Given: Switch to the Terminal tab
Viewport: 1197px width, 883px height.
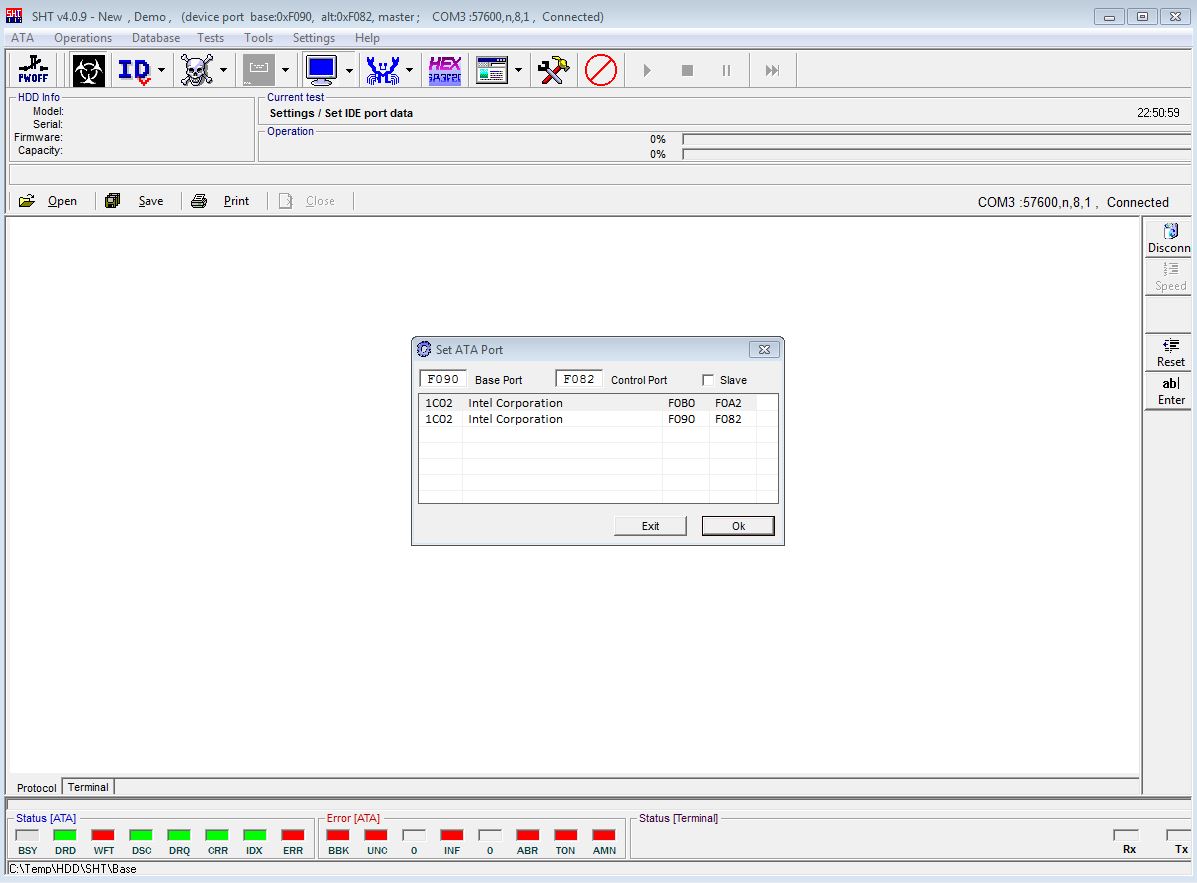Looking at the screenshot, I should click(88, 787).
